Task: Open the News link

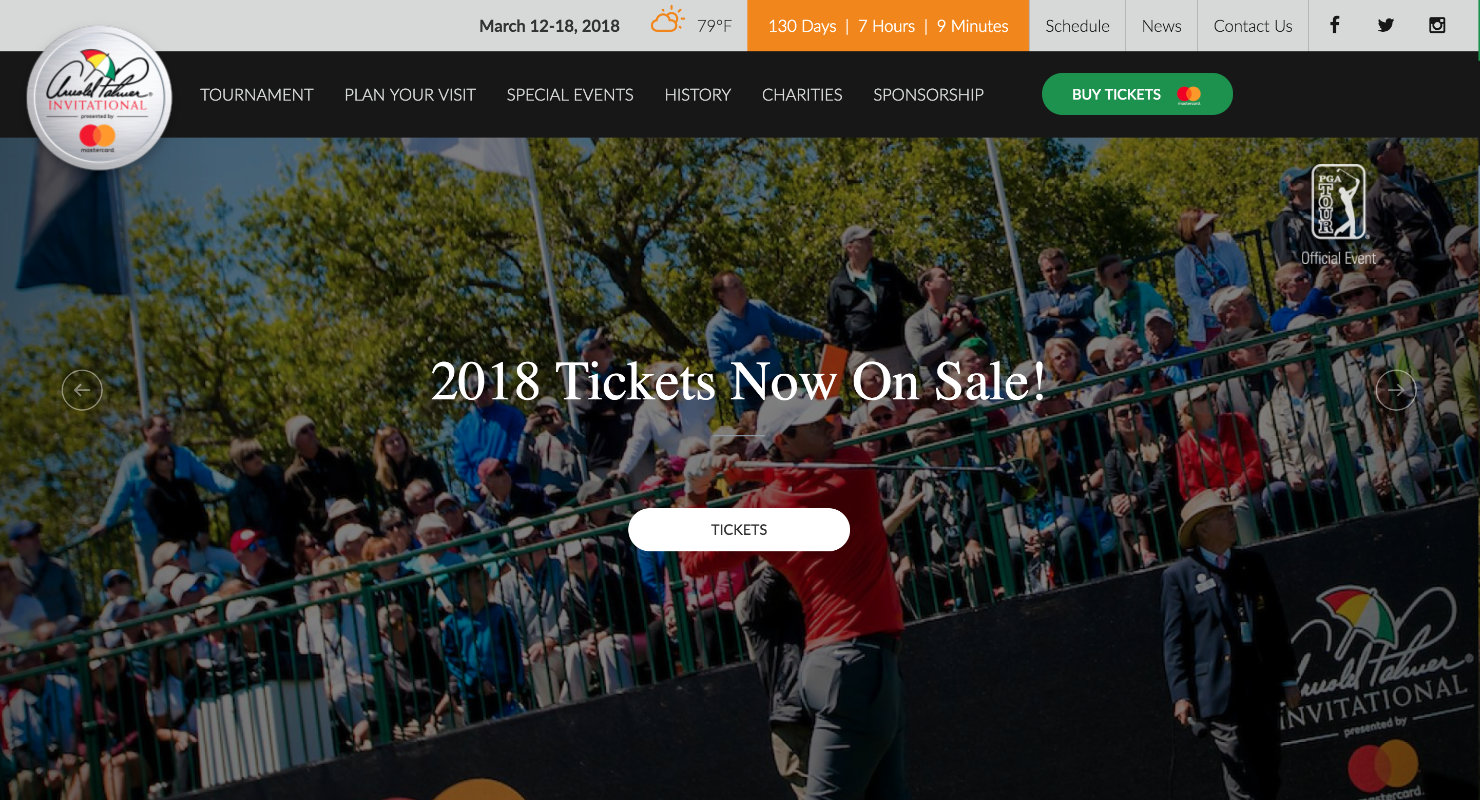Action: 1161,26
